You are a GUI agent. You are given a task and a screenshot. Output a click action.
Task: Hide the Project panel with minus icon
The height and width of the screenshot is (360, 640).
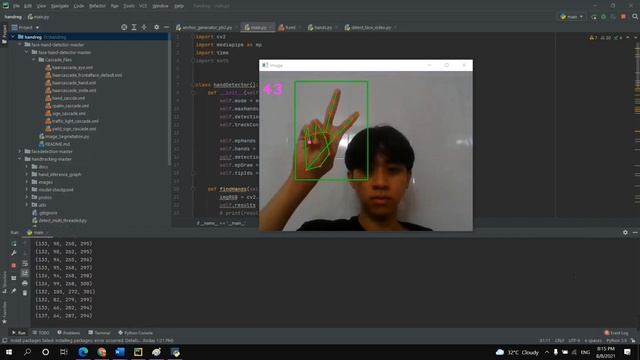point(166,27)
